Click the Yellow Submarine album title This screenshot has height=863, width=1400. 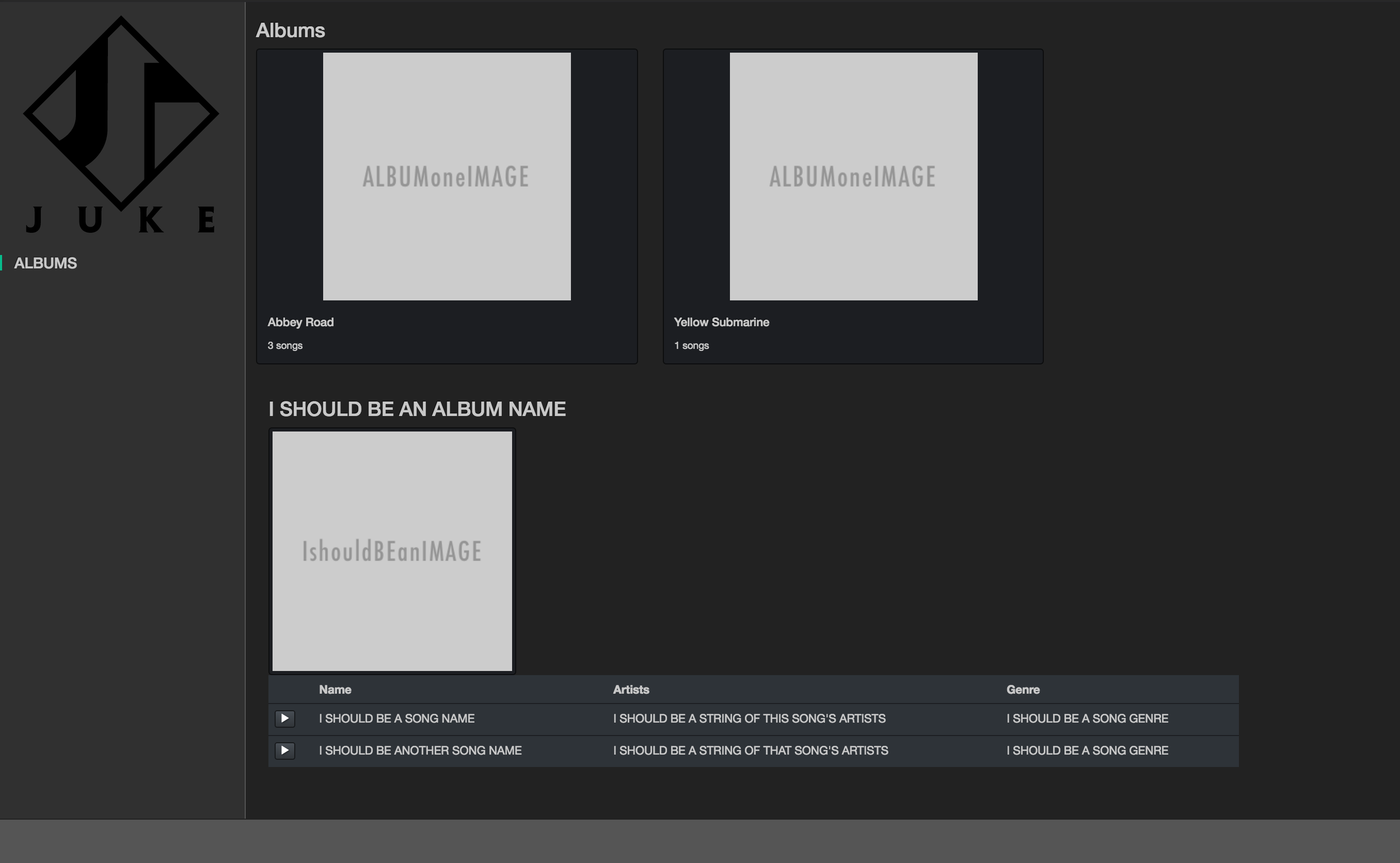coord(721,322)
